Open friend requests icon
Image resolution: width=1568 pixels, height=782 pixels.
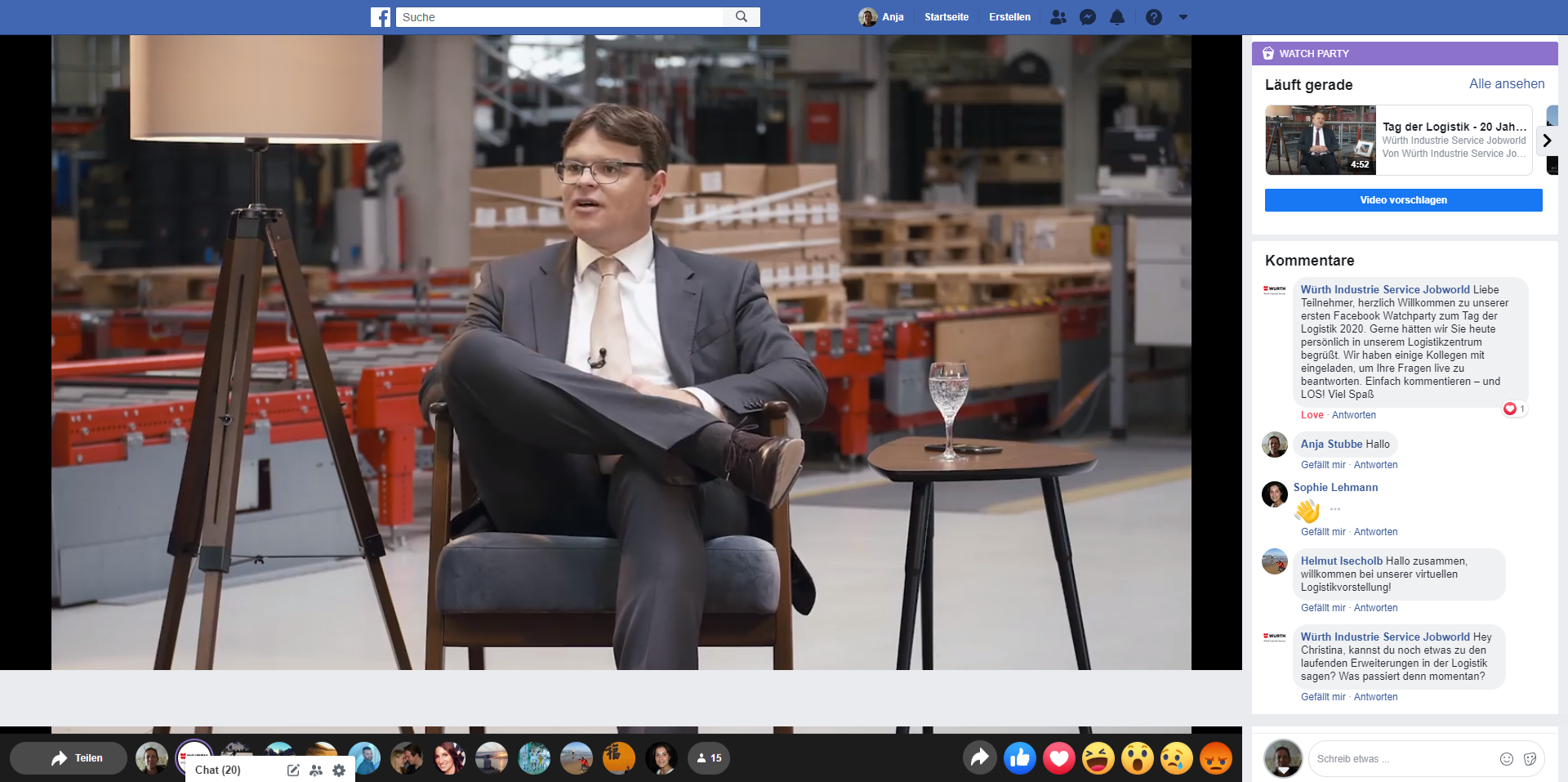[x=1058, y=17]
